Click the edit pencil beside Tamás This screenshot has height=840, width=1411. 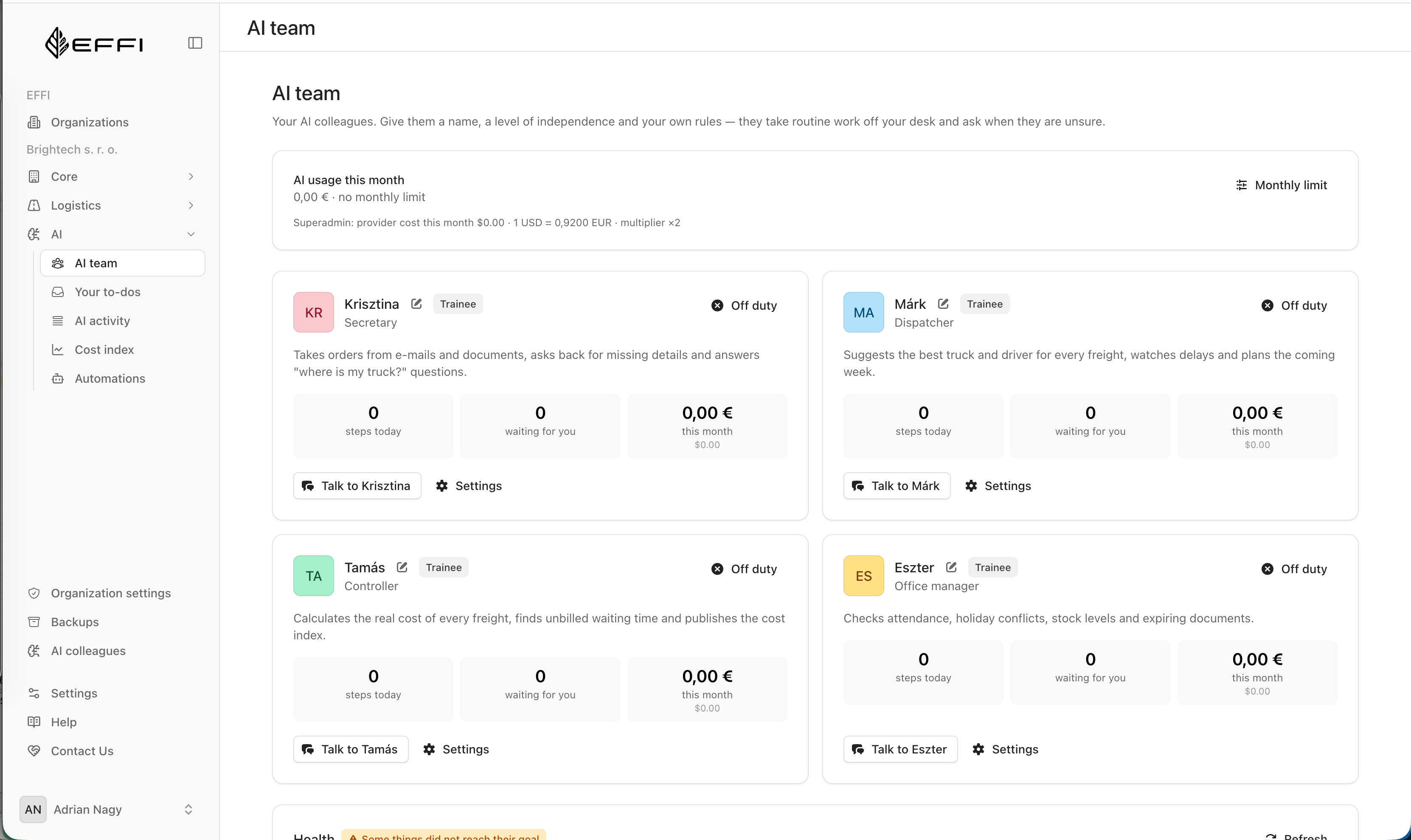coord(402,567)
